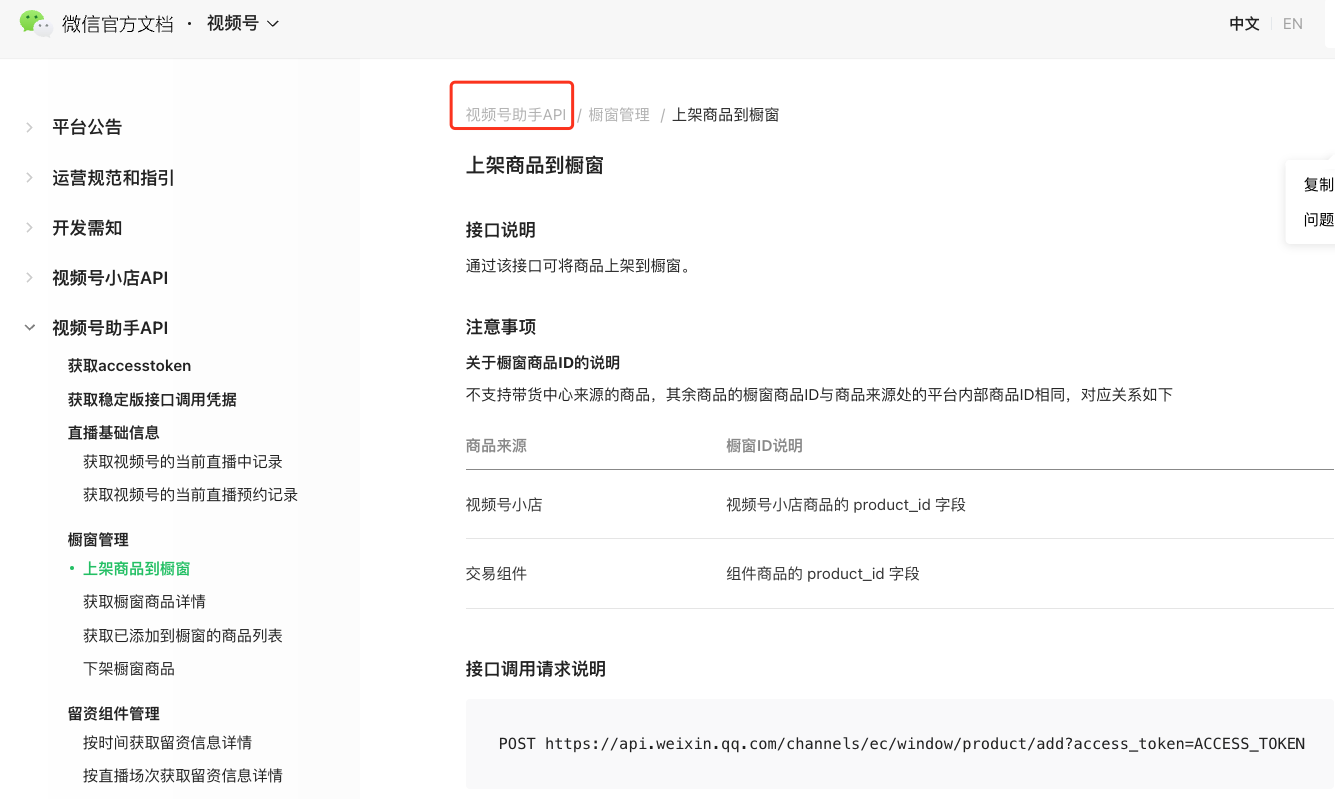Viewport: 1335px width, 799px height.
Task: Click 橱窗ID说明 table header
Action: click(764, 446)
